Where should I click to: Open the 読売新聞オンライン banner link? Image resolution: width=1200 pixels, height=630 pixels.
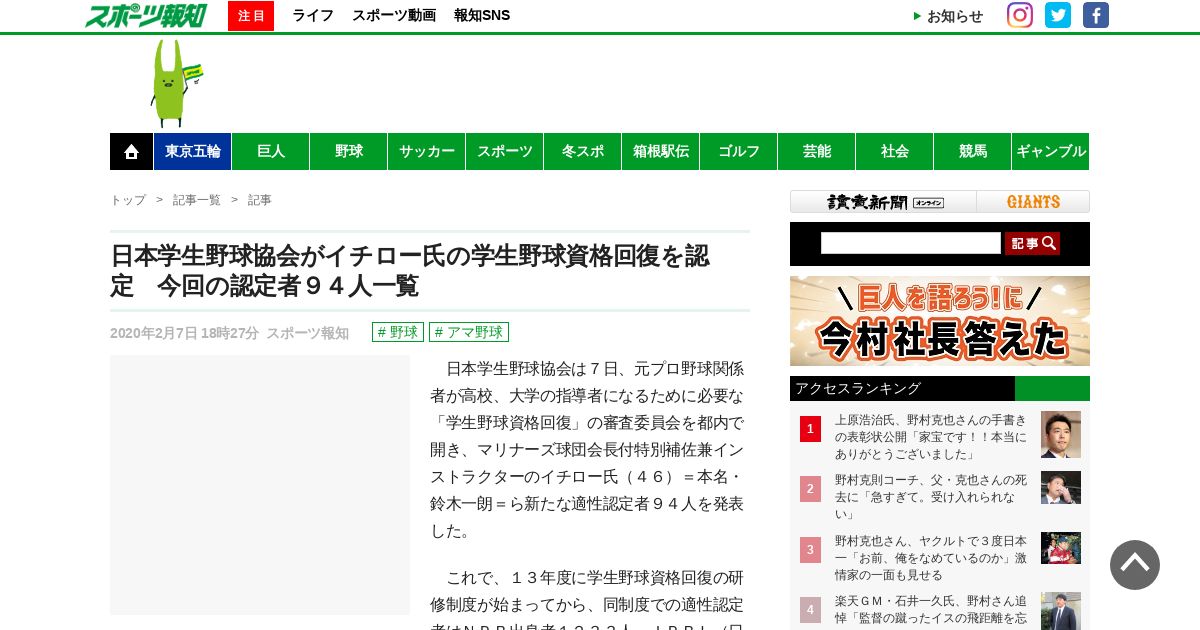click(884, 202)
